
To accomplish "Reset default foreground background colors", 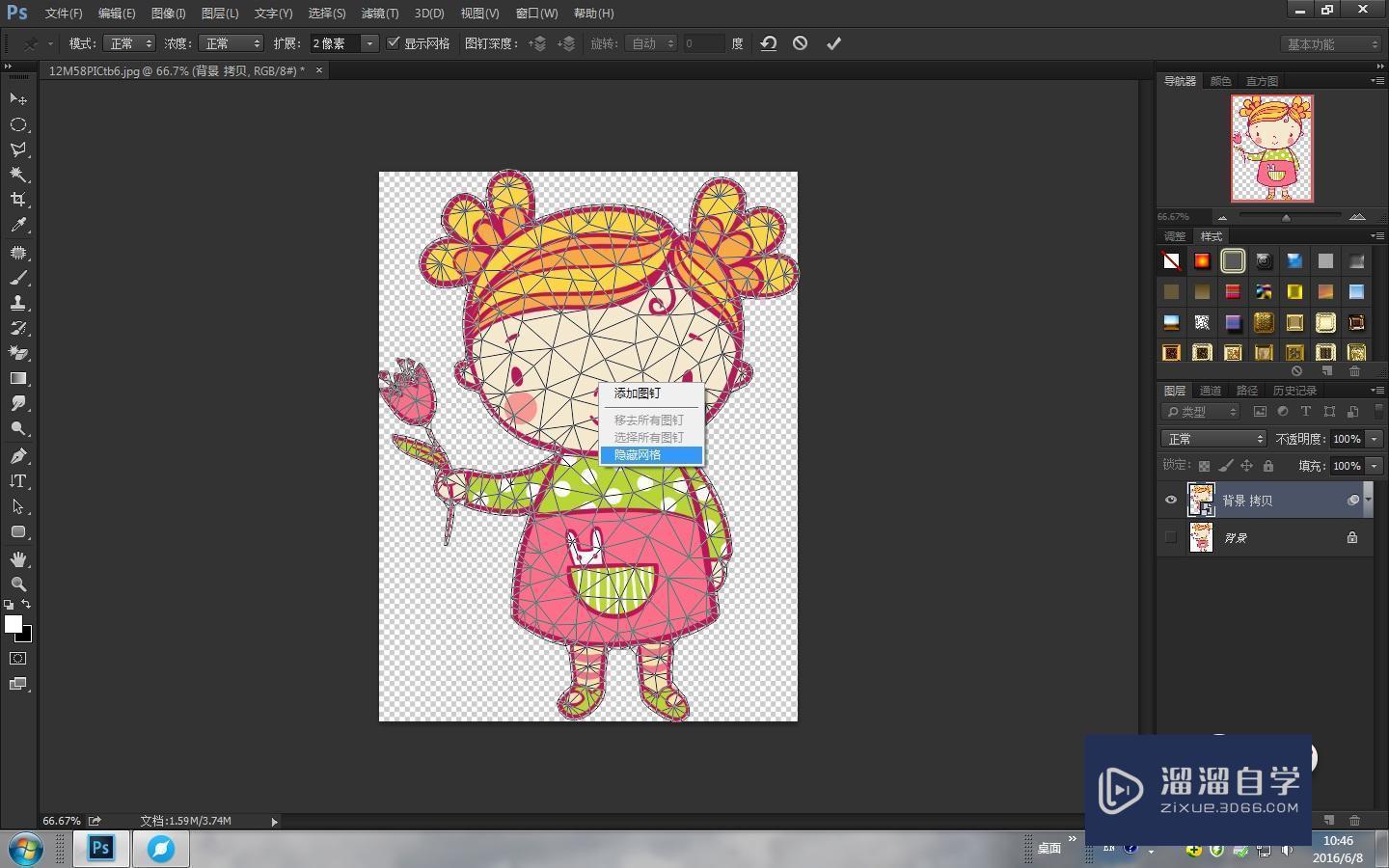I will [9, 605].
